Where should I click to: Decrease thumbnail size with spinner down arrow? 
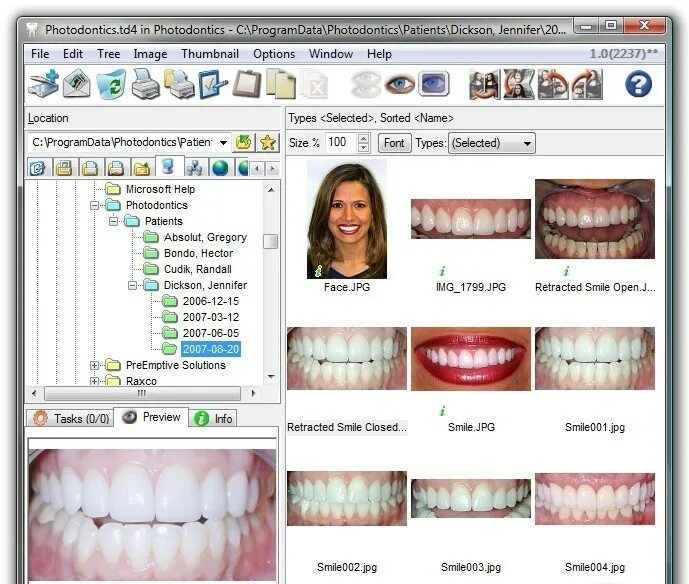(x=363, y=147)
